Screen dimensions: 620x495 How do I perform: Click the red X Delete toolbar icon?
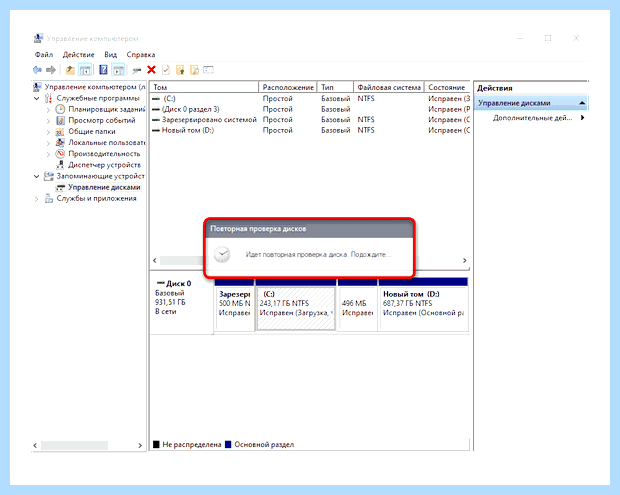click(x=151, y=70)
